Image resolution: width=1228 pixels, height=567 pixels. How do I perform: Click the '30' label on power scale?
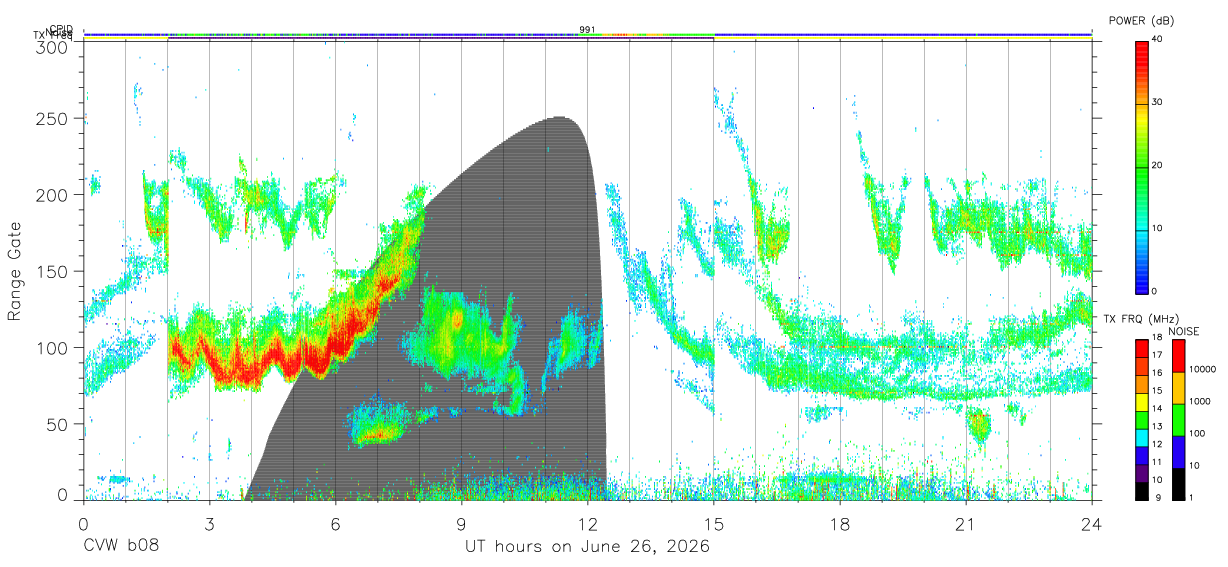[x=1157, y=103]
